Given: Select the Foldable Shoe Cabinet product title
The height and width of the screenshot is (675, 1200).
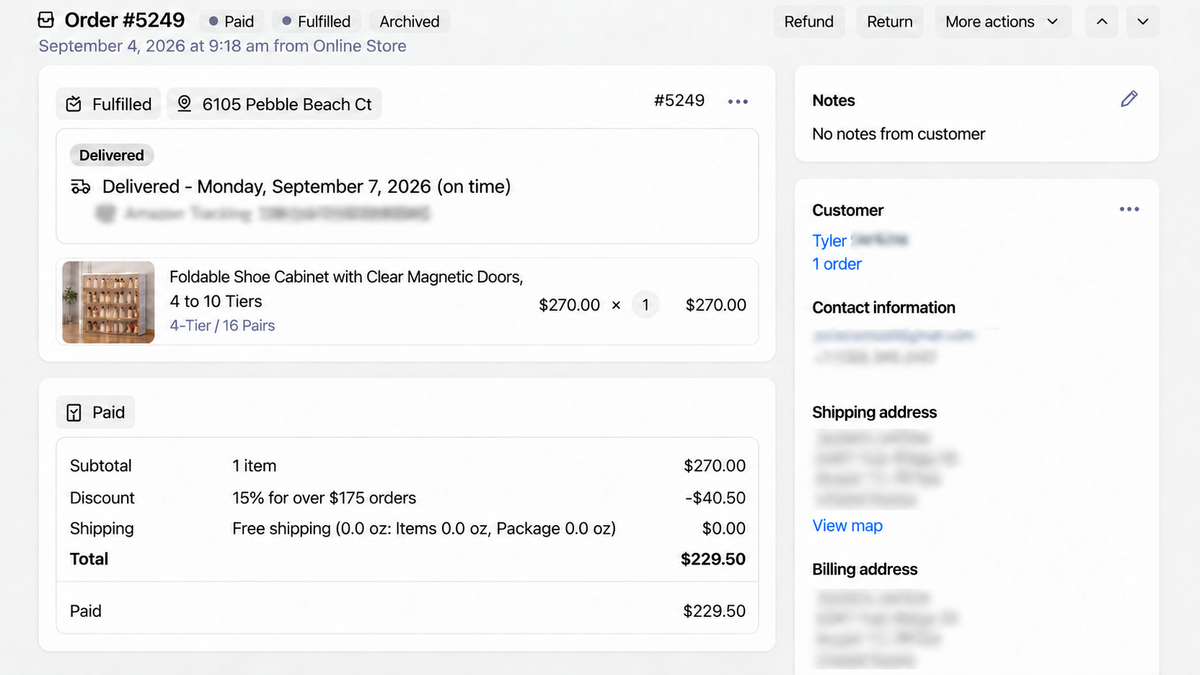Looking at the screenshot, I should click(x=346, y=289).
